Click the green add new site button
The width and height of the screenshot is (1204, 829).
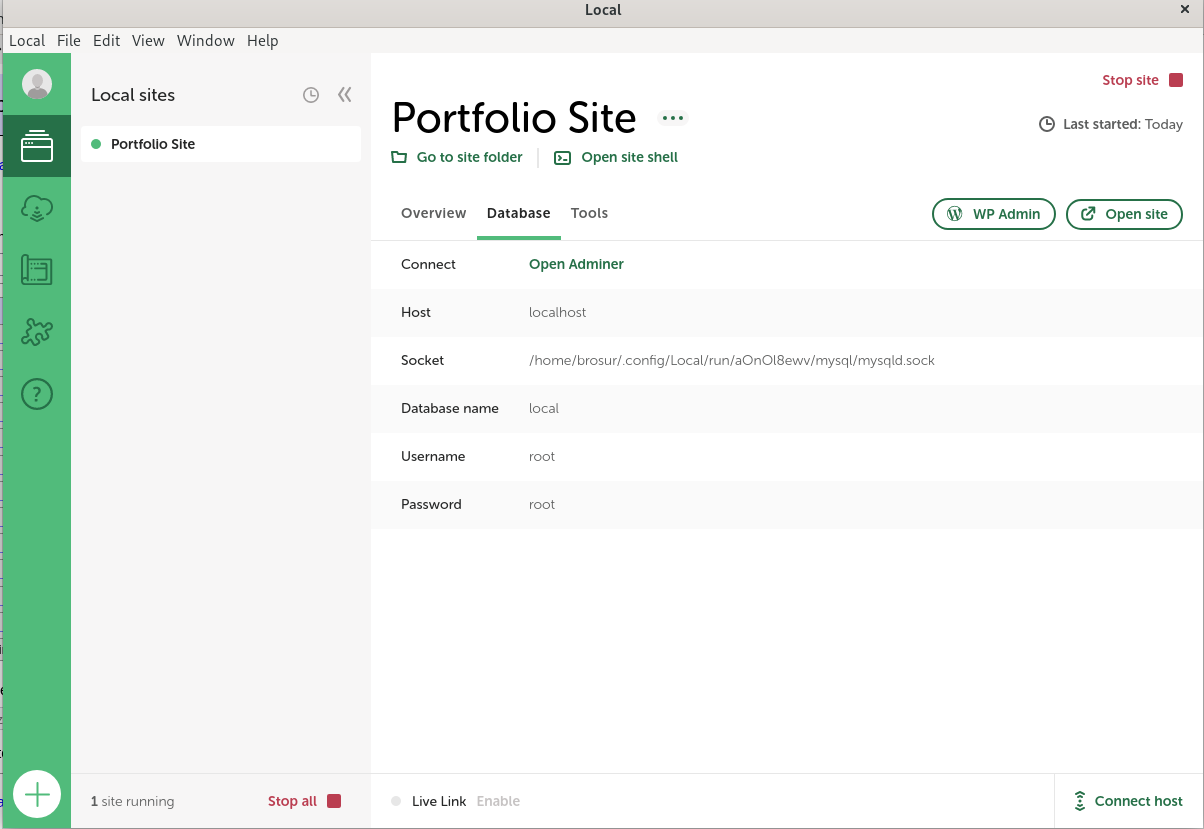[x=37, y=795]
